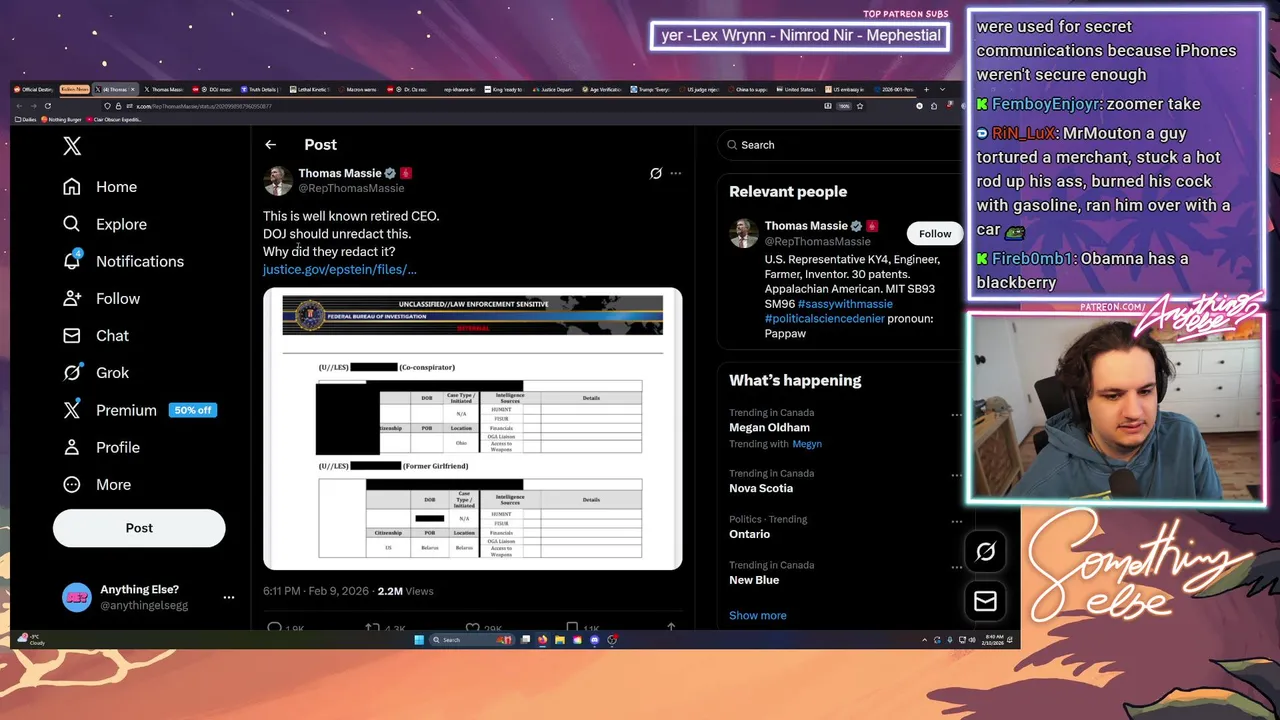The width and height of the screenshot is (1280, 720).
Task: Click the repost icon under the tweet
Action: pyautogui.click(x=372, y=628)
